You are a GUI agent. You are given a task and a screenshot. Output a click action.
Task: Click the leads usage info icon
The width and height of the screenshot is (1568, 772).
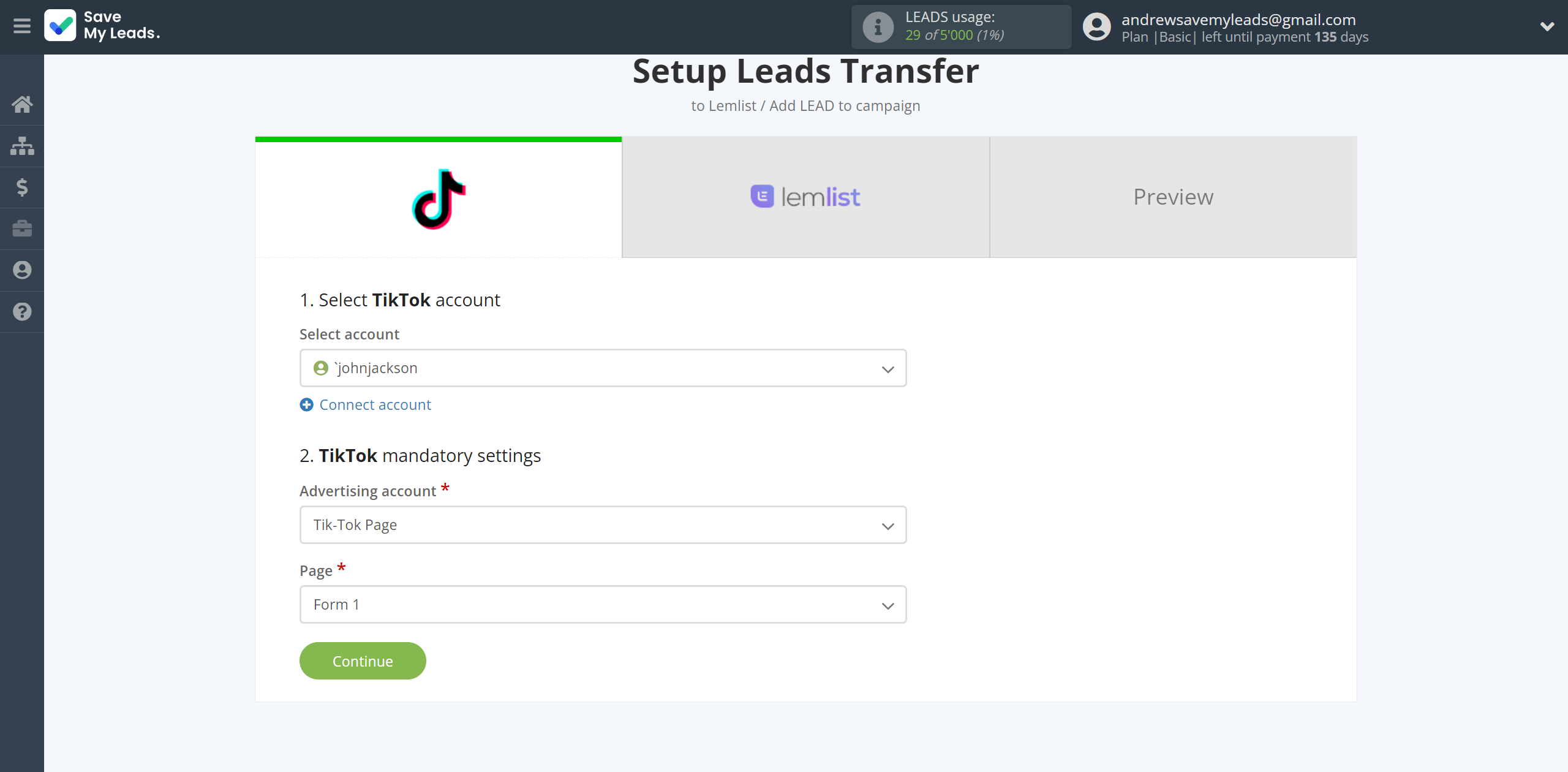pos(876,27)
